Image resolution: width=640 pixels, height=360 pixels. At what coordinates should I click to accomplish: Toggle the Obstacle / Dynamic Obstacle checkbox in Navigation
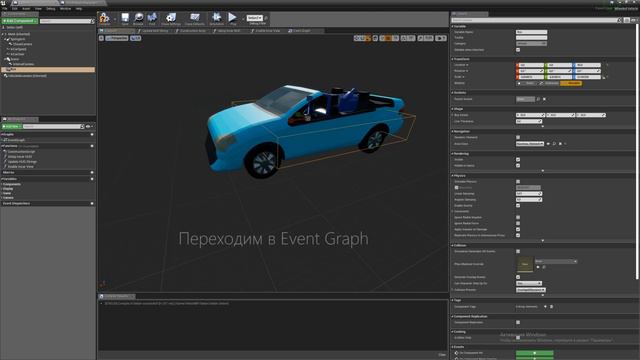pyautogui.click(x=518, y=138)
